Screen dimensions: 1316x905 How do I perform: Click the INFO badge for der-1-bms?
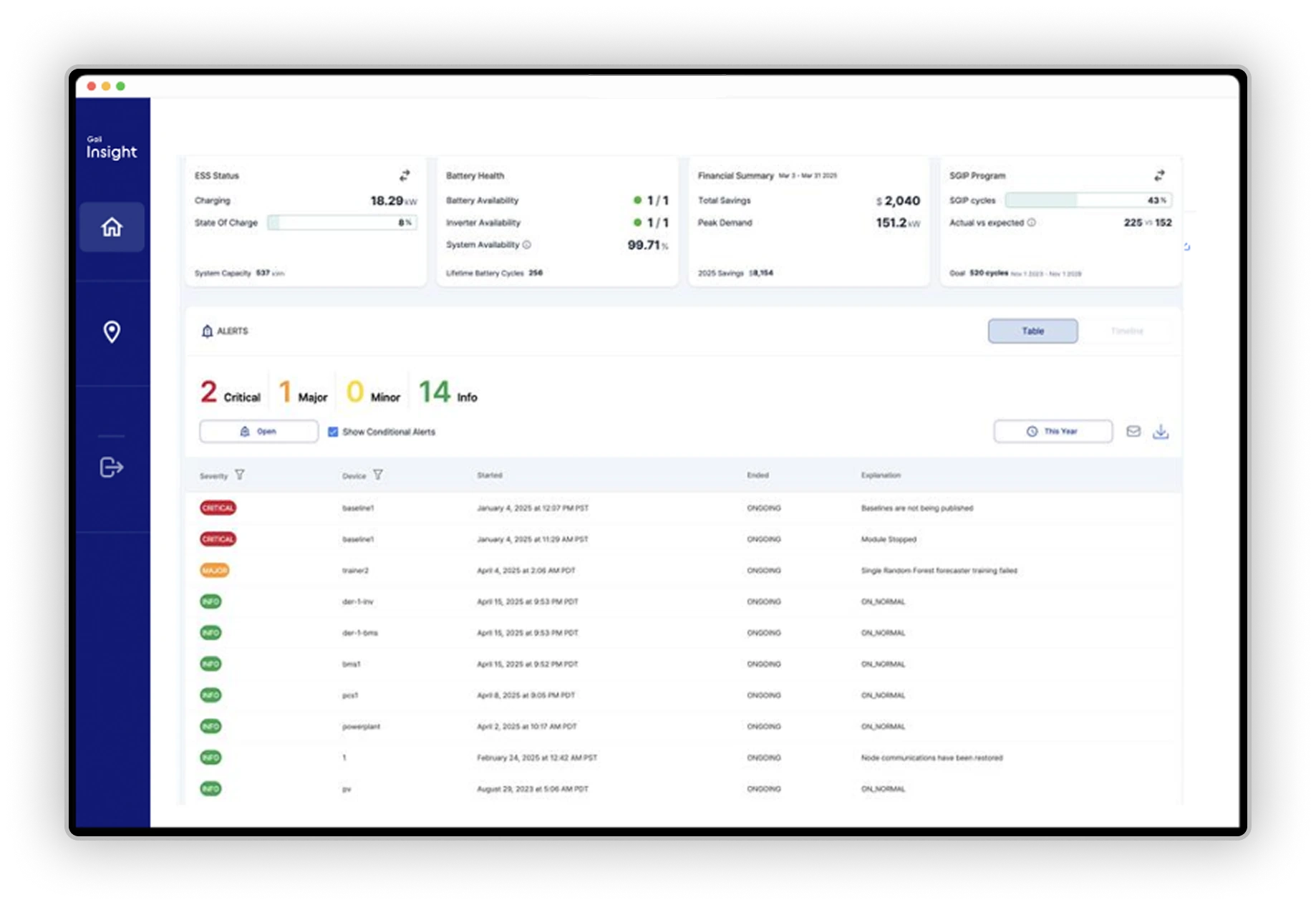click(211, 633)
